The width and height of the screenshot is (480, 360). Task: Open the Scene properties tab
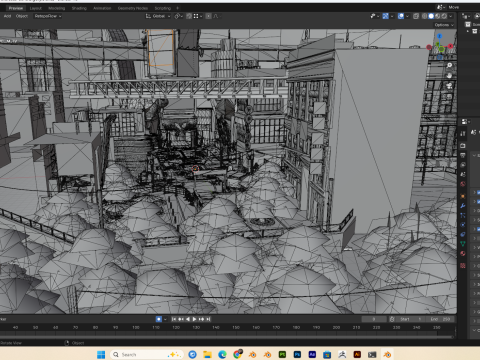(463, 174)
